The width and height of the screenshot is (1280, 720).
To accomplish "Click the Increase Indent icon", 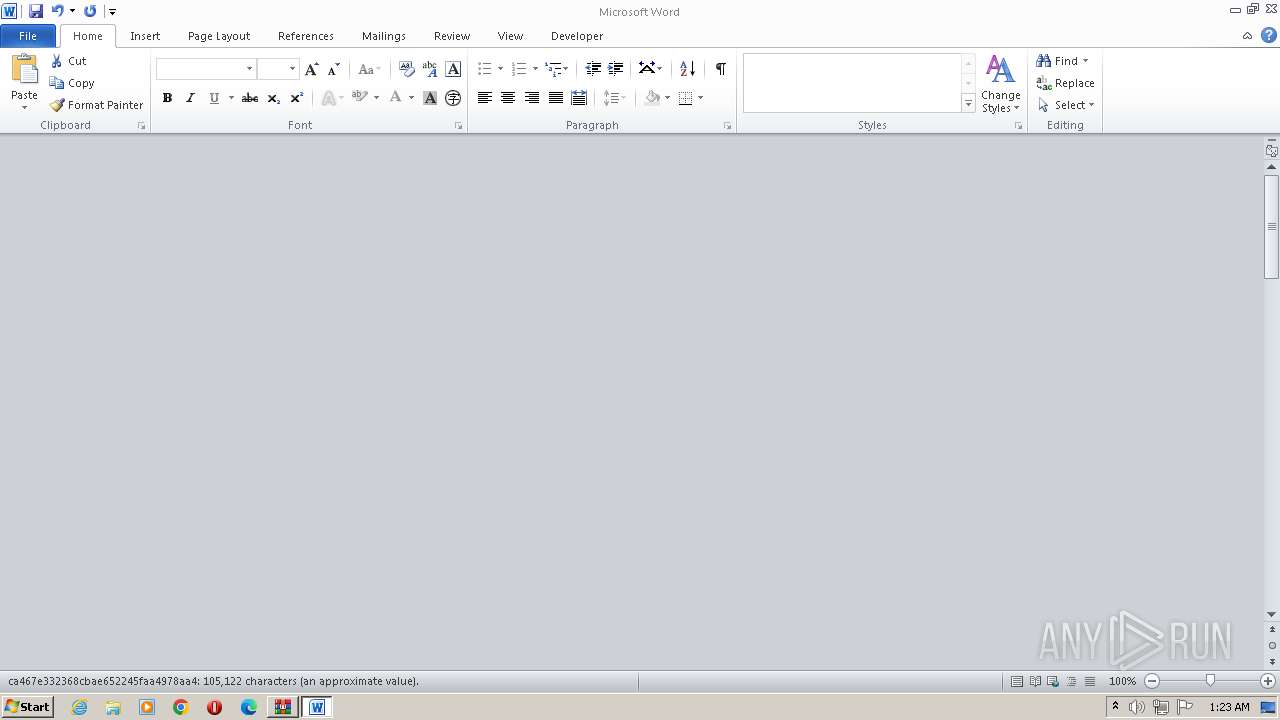I will click(616, 69).
